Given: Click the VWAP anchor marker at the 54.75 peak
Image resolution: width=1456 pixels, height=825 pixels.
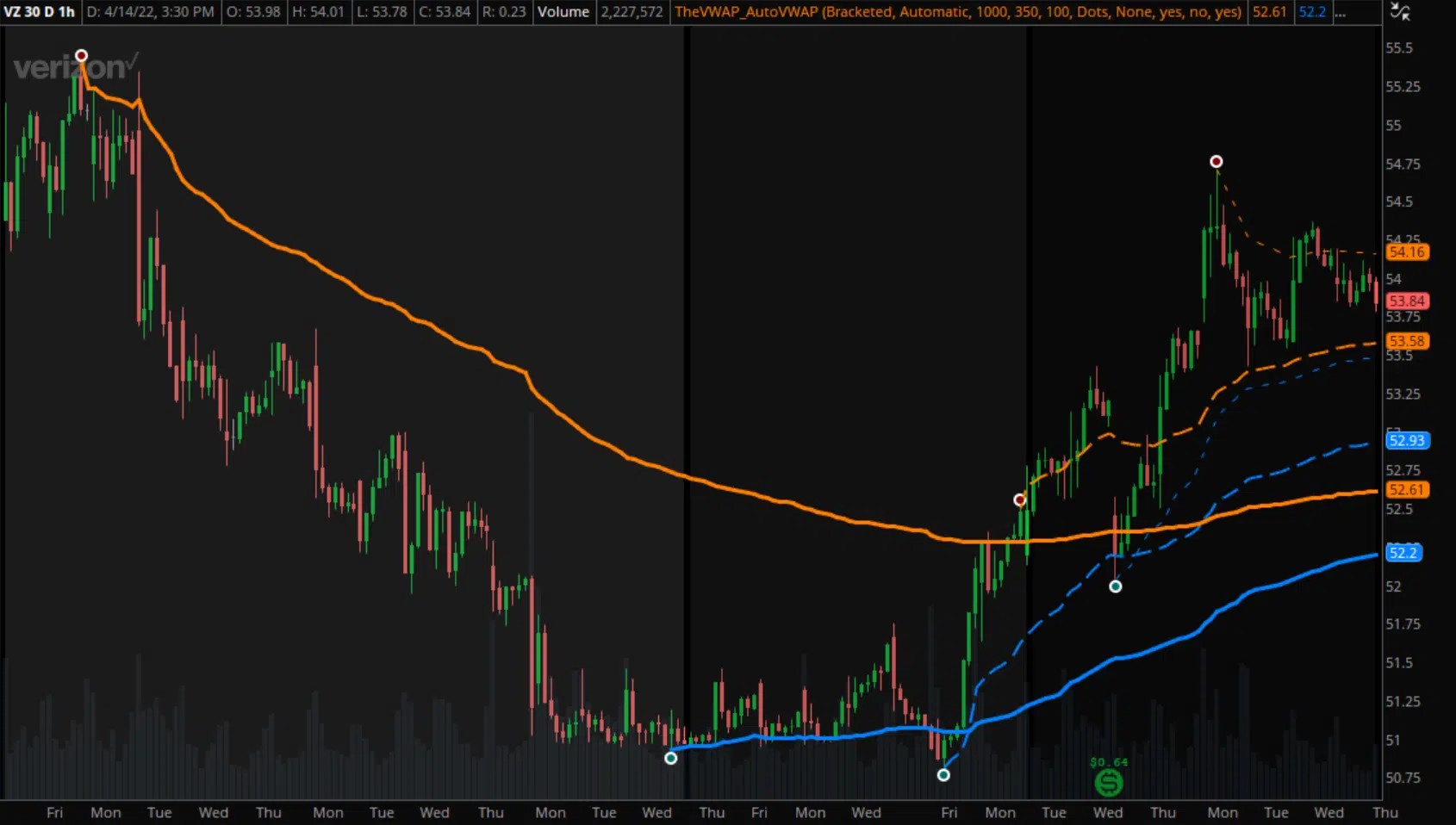Looking at the screenshot, I should tap(1216, 162).
